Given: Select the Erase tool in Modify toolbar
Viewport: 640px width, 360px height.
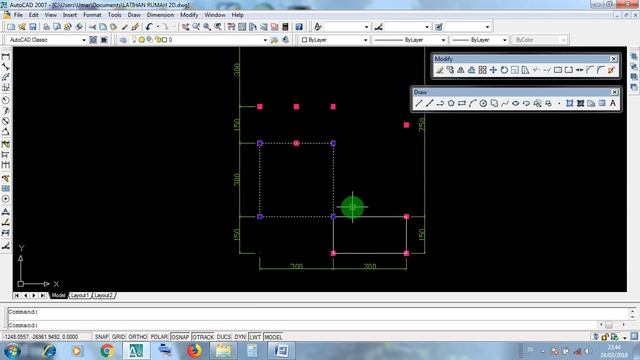Looking at the screenshot, I should [x=440, y=70].
